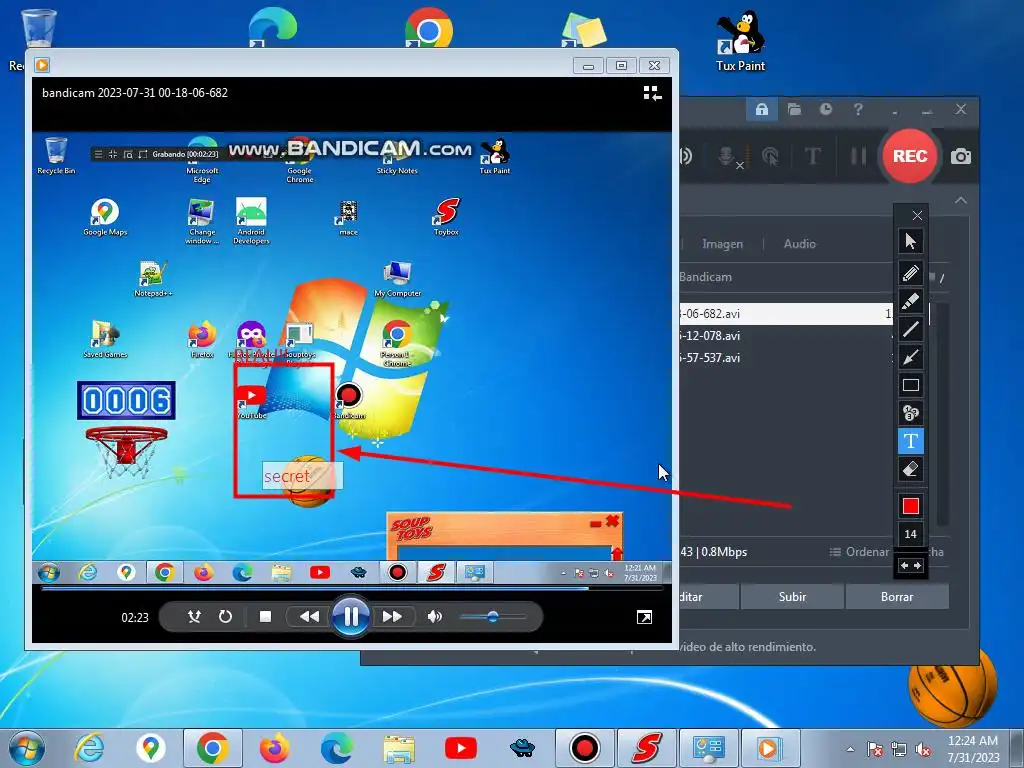Mute the Media Player volume
This screenshot has width=1024, height=768.
tap(434, 616)
